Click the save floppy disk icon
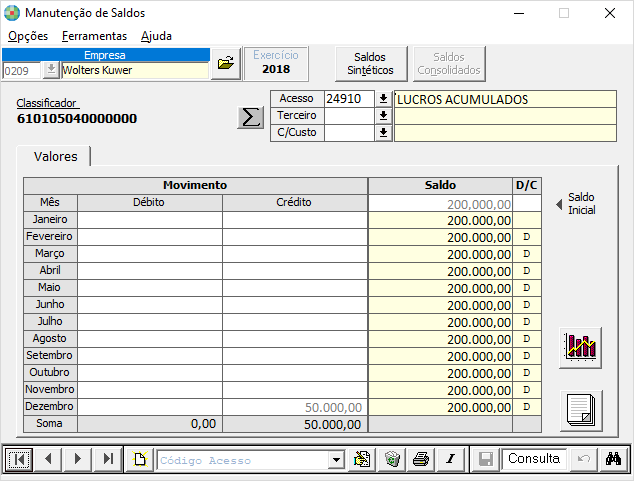This screenshot has width=634, height=481. point(486,459)
